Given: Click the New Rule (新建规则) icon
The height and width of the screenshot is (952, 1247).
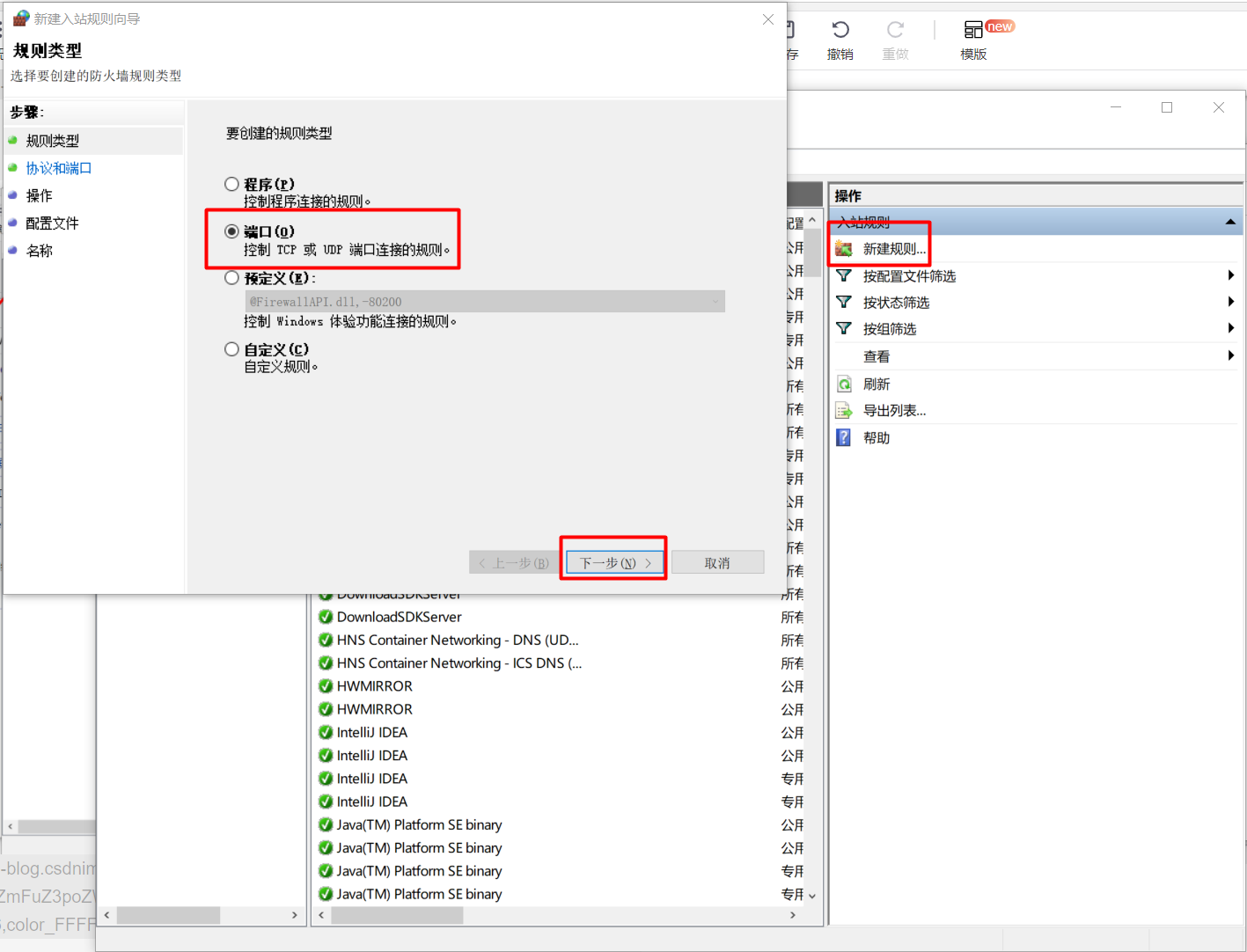Looking at the screenshot, I should tap(844, 249).
